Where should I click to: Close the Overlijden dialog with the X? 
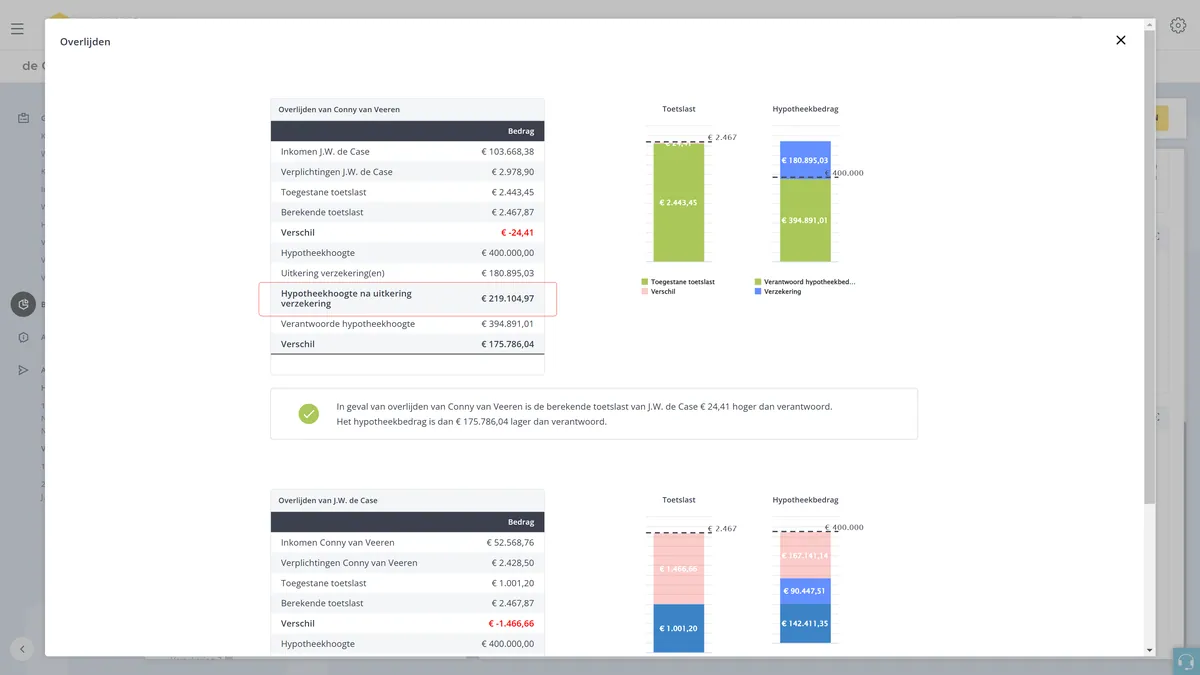pyautogui.click(x=1121, y=40)
